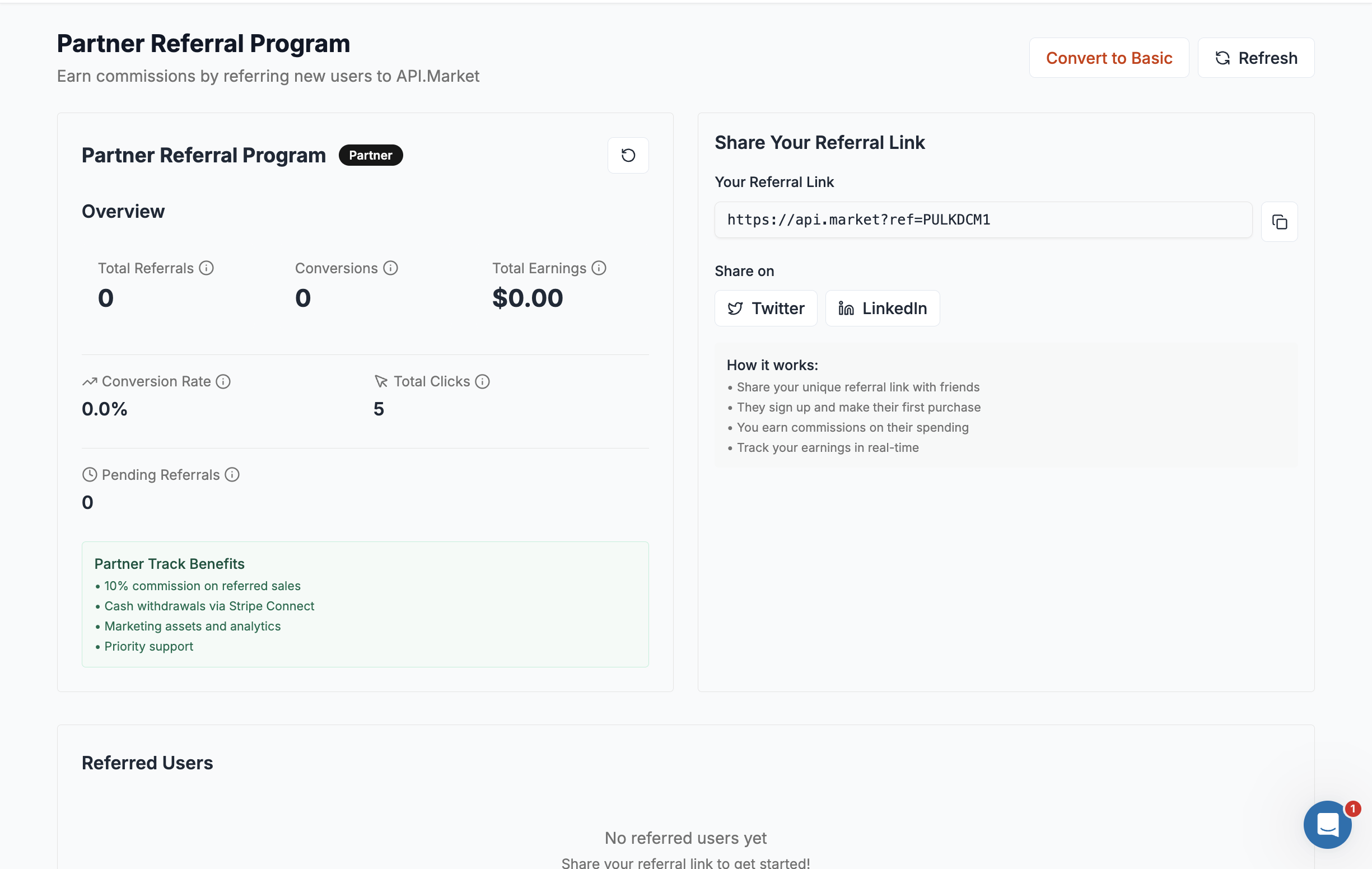Viewport: 1372px width, 869px height.
Task: Click info icon beside Total Clicks
Action: (x=483, y=381)
